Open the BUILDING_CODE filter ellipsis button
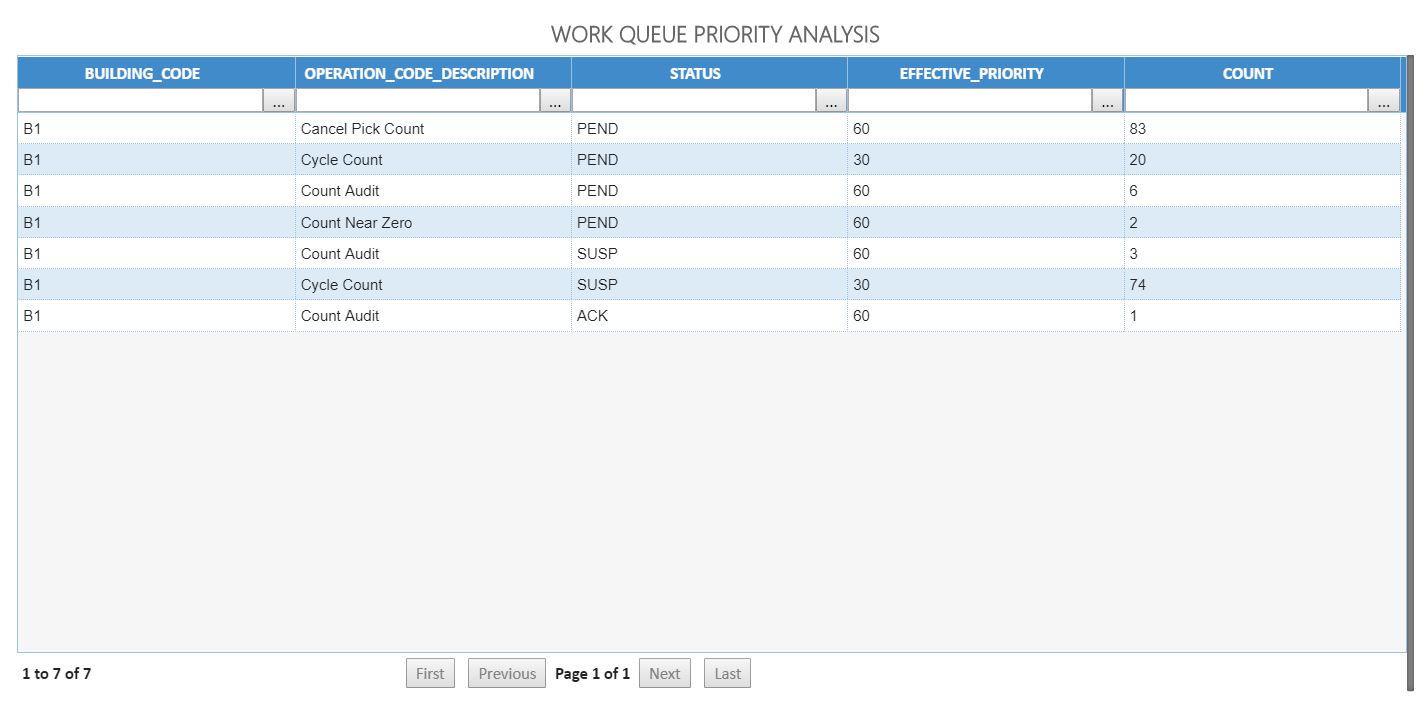 (278, 101)
